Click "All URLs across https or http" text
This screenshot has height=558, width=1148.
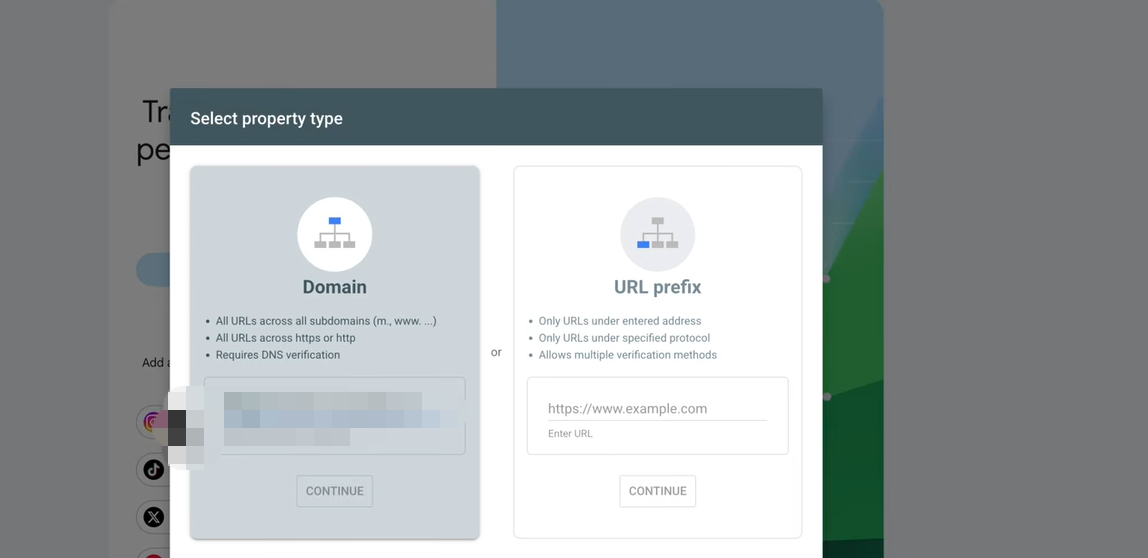286,338
